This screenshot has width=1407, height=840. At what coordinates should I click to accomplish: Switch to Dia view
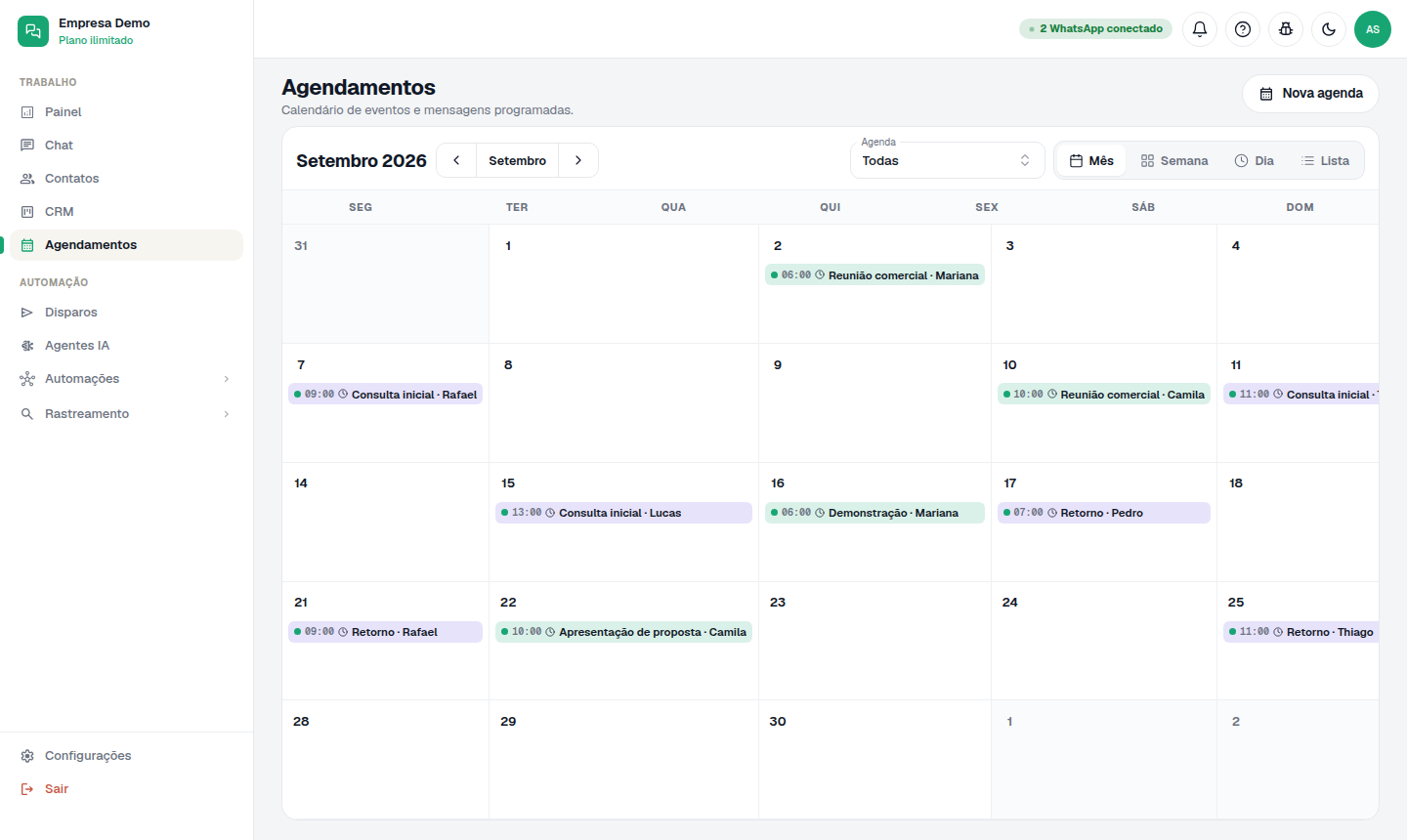[1255, 160]
